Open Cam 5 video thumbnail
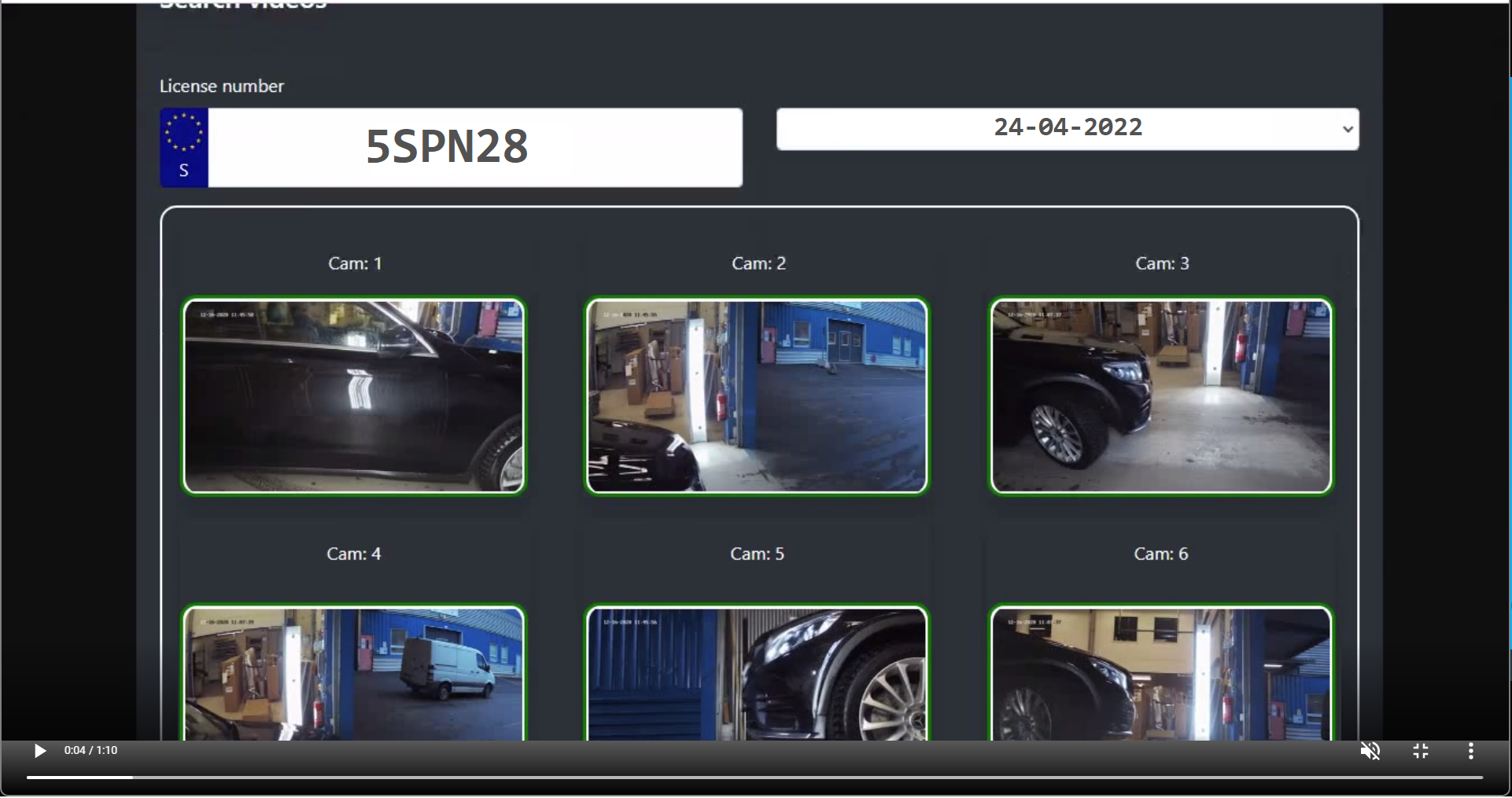 point(757,674)
